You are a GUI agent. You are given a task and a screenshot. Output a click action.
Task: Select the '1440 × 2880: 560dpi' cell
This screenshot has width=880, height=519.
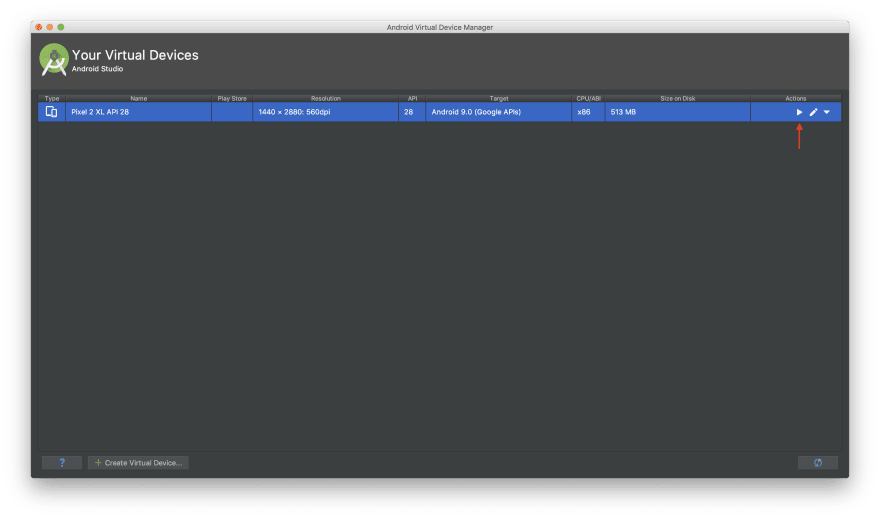click(x=326, y=112)
